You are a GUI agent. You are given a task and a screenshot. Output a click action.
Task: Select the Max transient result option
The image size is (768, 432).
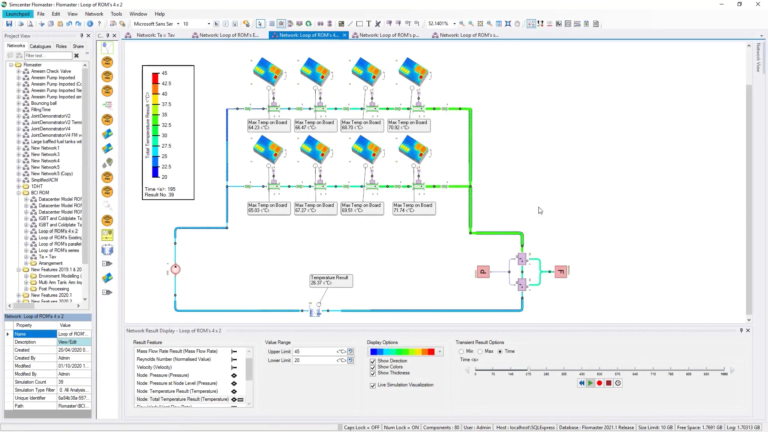pyautogui.click(x=480, y=352)
